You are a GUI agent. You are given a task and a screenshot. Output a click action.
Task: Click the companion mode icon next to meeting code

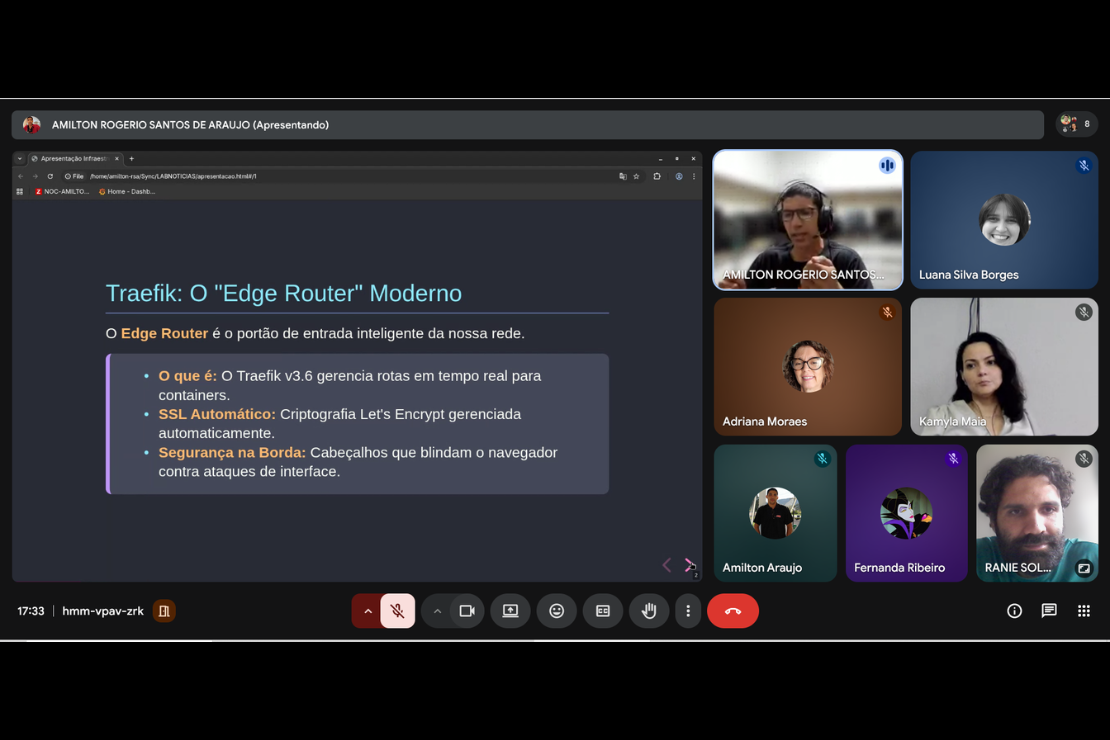click(x=164, y=611)
